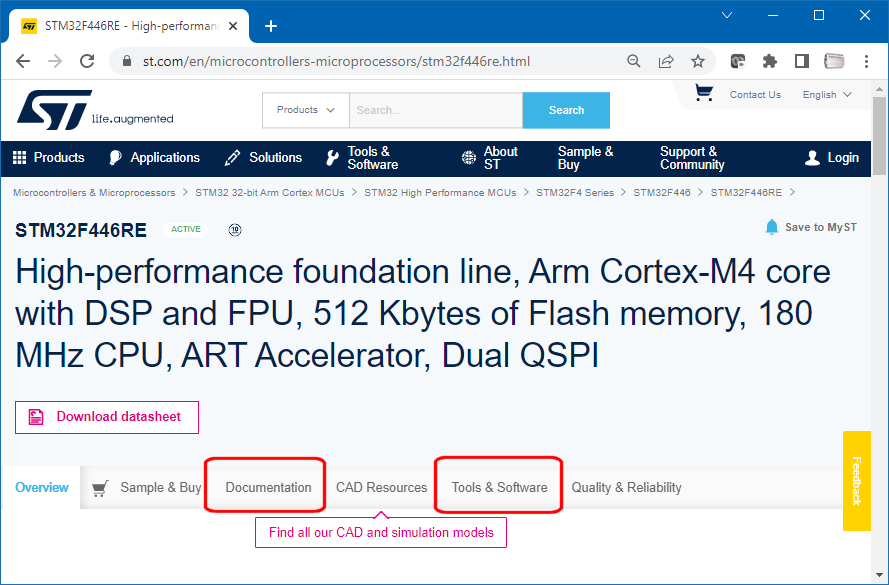889x585 pixels.
Task: Switch to Quality & Reliability tab
Action: [x=626, y=488]
